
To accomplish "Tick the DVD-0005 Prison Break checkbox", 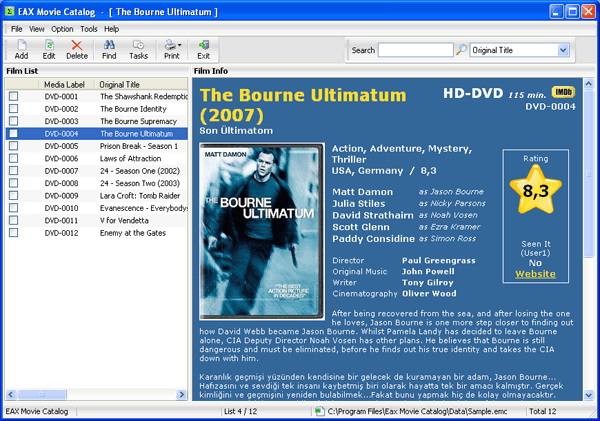I will click(x=14, y=146).
